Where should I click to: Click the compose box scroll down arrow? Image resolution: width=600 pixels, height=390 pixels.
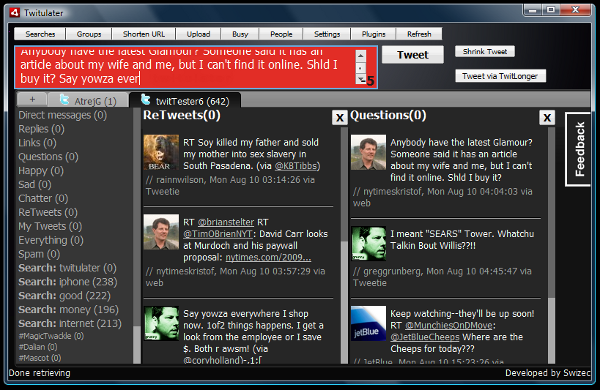(360, 79)
